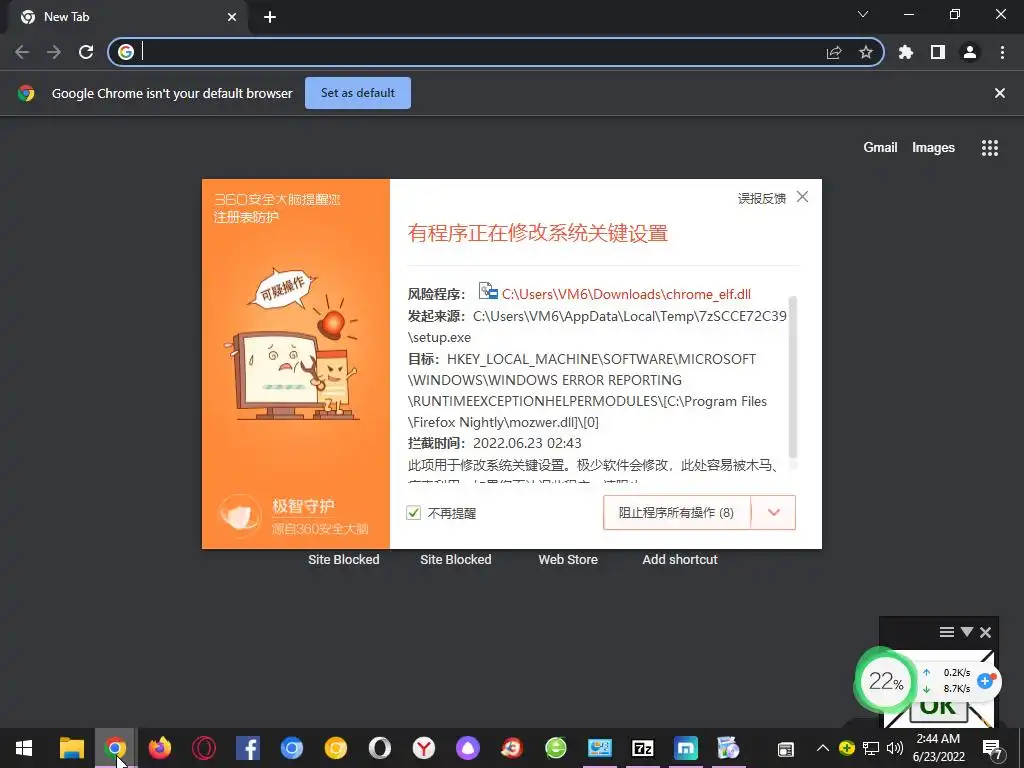Open purple Alice assistant icon in taskbar
Screen dimensions: 1024x768
coord(468,748)
